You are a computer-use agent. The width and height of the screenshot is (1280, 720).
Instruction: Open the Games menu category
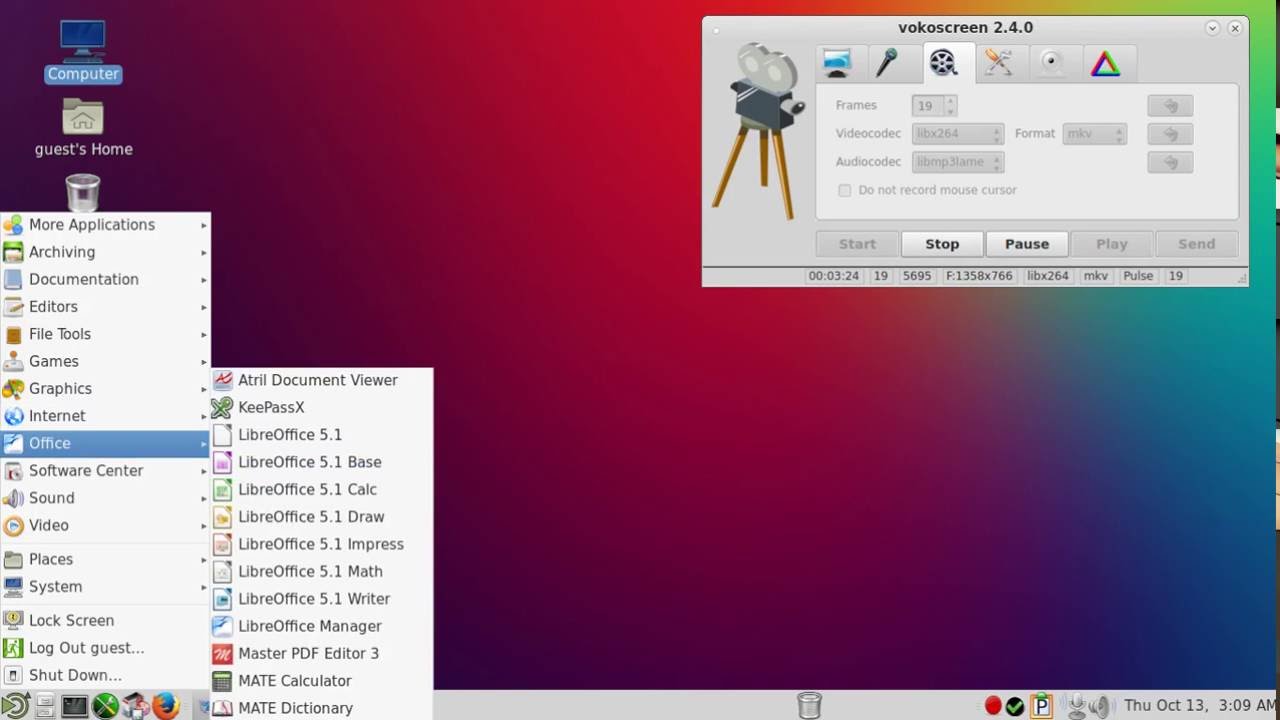(105, 361)
